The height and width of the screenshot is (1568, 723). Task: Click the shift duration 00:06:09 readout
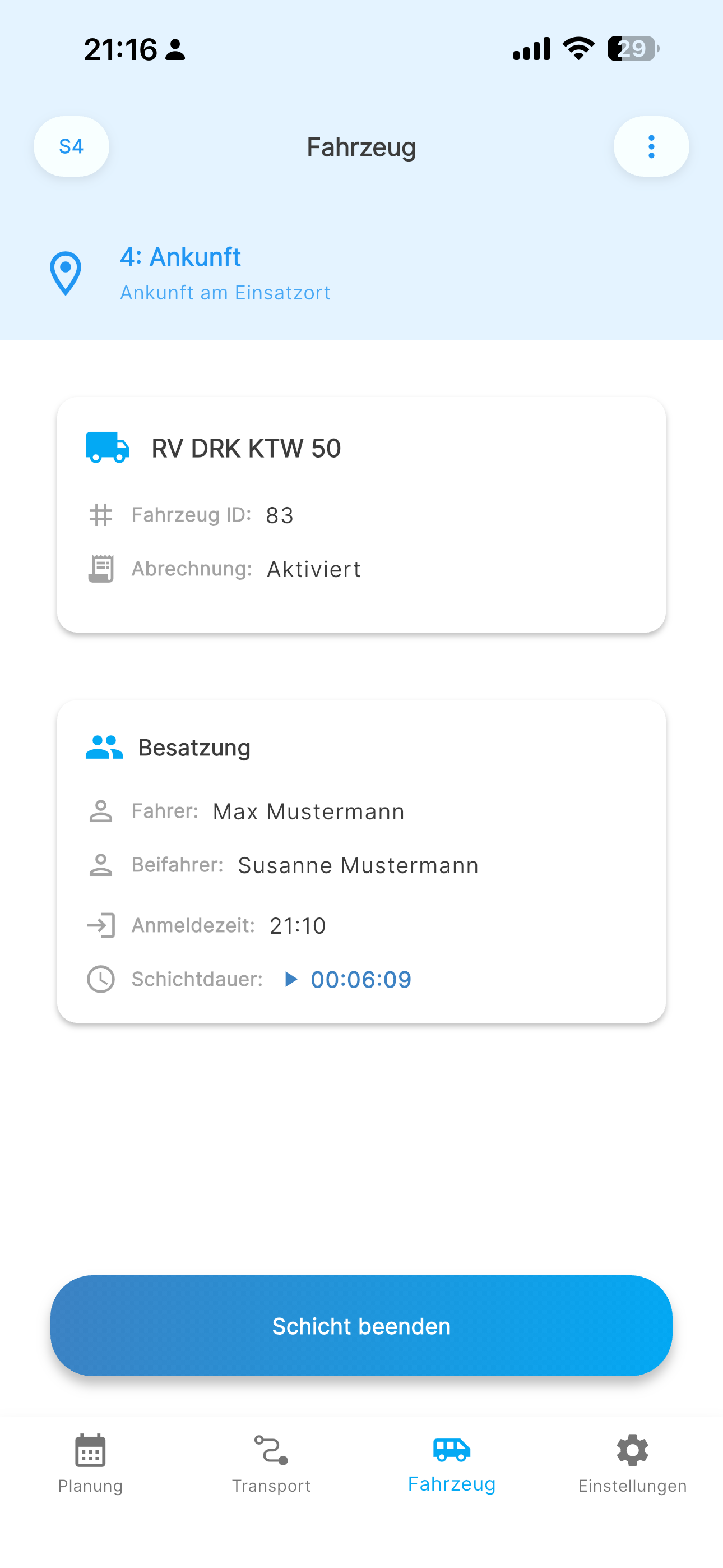pyautogui.click(x=361, y=979)
